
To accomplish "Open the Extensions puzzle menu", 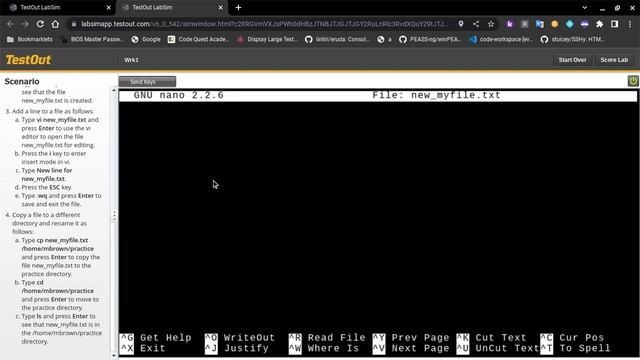I will pos(599,24).
